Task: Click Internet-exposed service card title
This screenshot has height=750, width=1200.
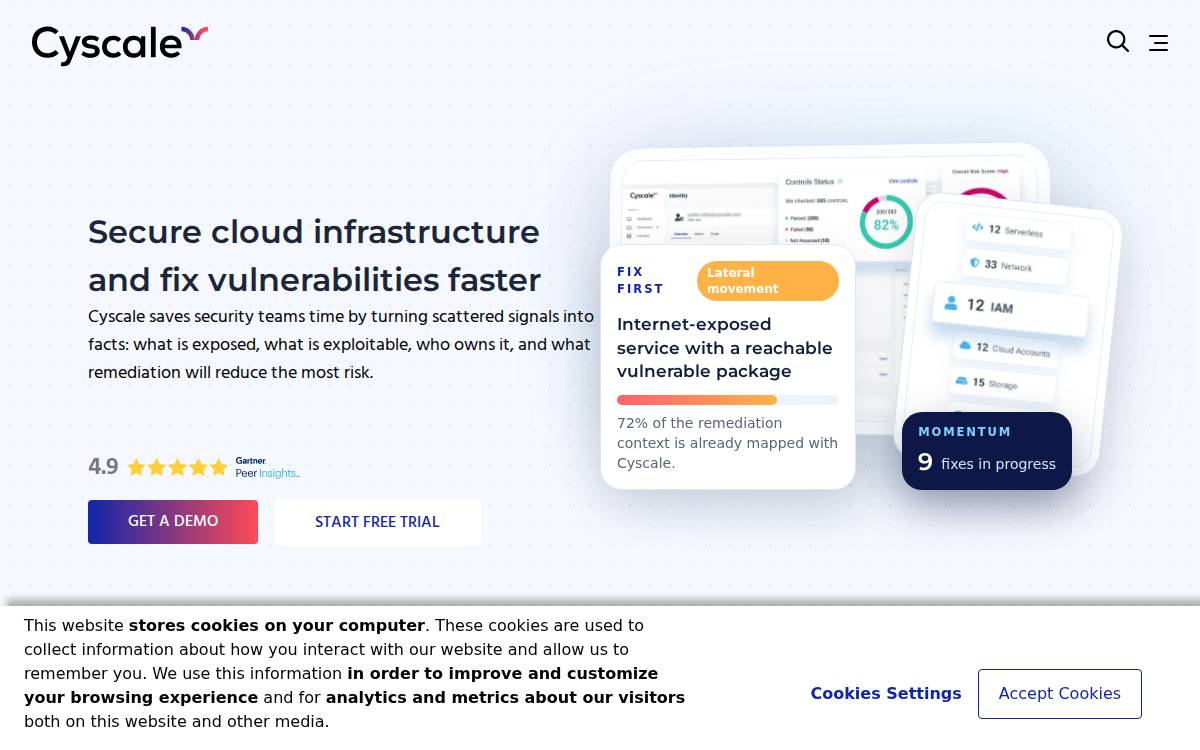Action: pos(725,348)
